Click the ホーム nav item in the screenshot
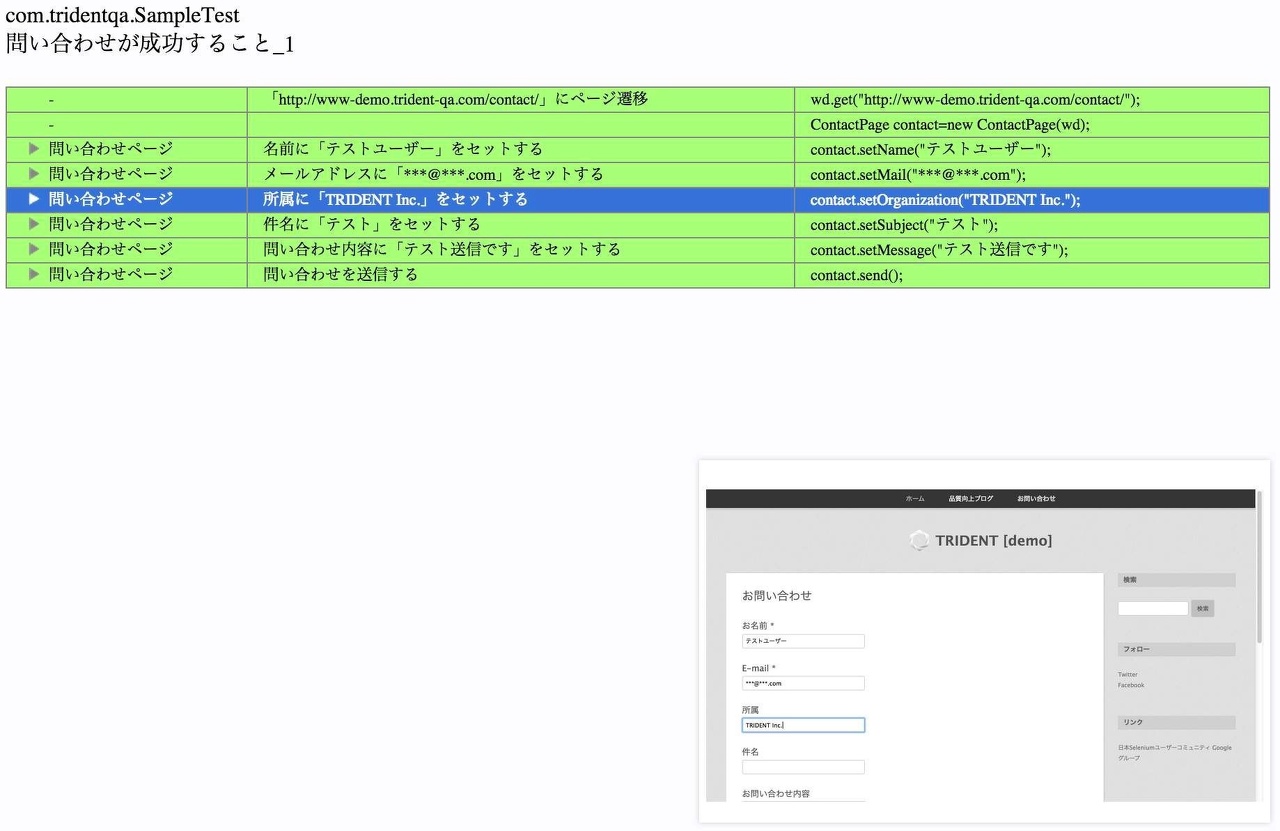Screen dimensions: 1280x831 point(915,498)
